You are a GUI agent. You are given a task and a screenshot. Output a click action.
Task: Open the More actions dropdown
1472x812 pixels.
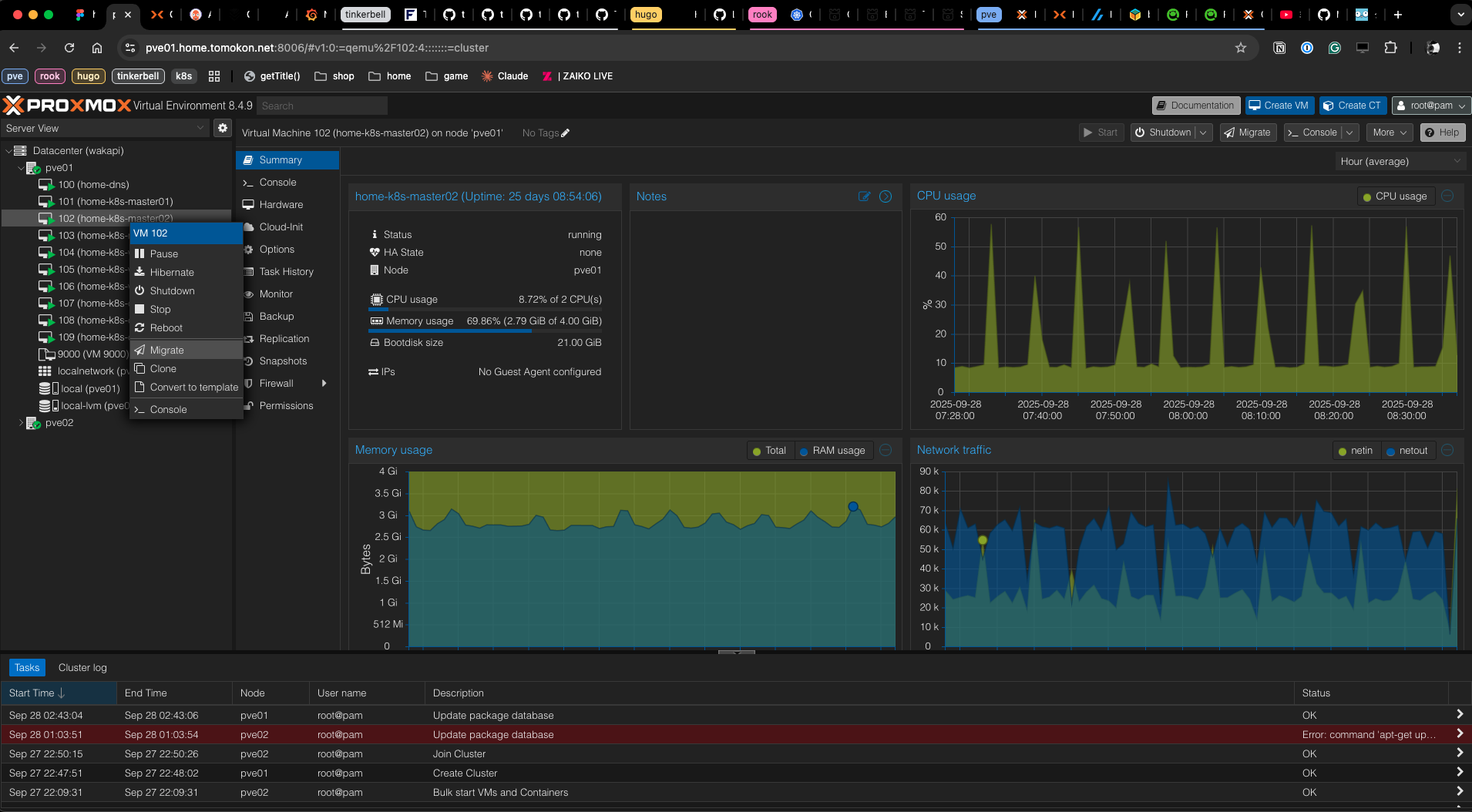(x=1390, y=133)
